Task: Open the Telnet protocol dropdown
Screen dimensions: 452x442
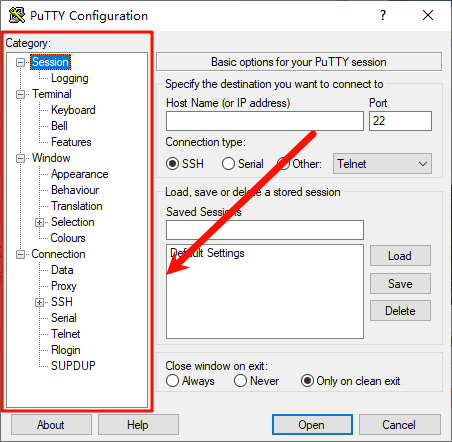Action: 382,164
